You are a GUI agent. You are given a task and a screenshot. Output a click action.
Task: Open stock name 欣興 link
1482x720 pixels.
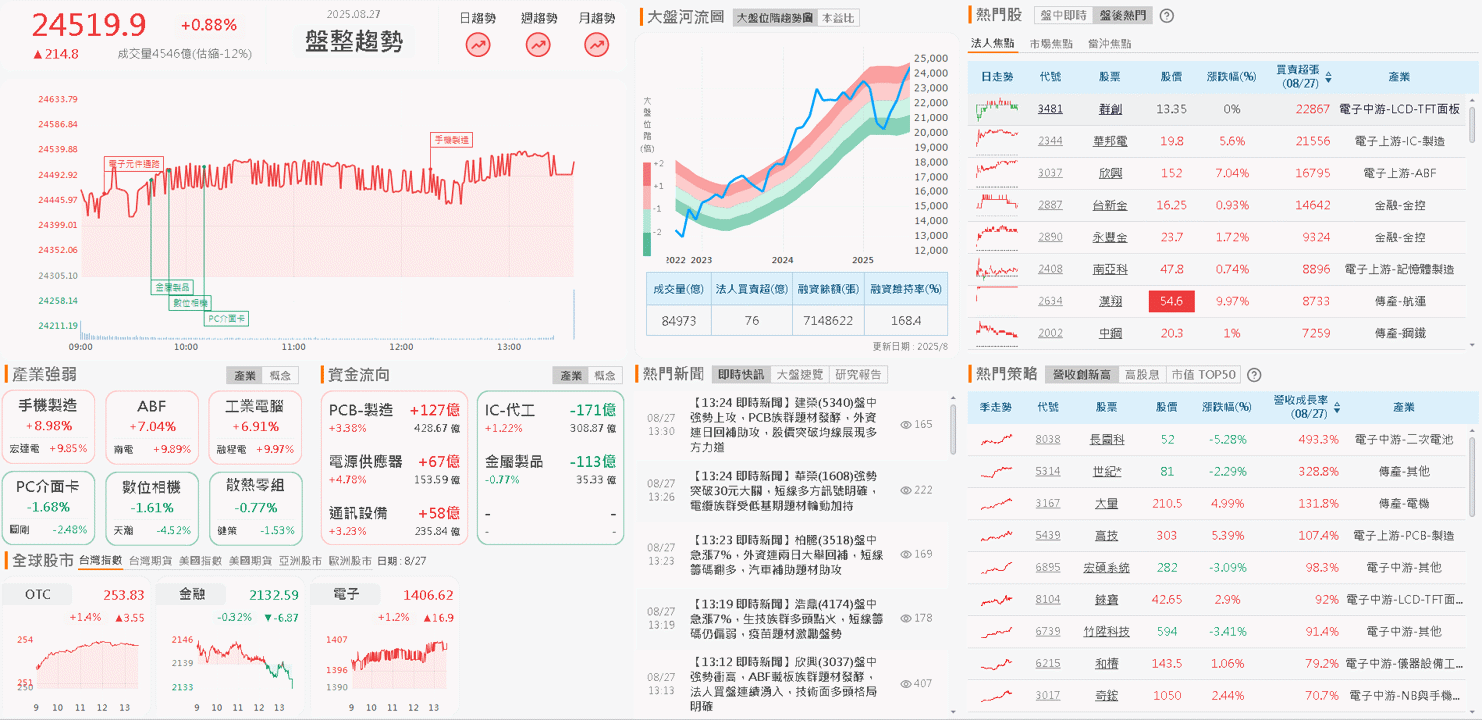tap(1110, 173)
